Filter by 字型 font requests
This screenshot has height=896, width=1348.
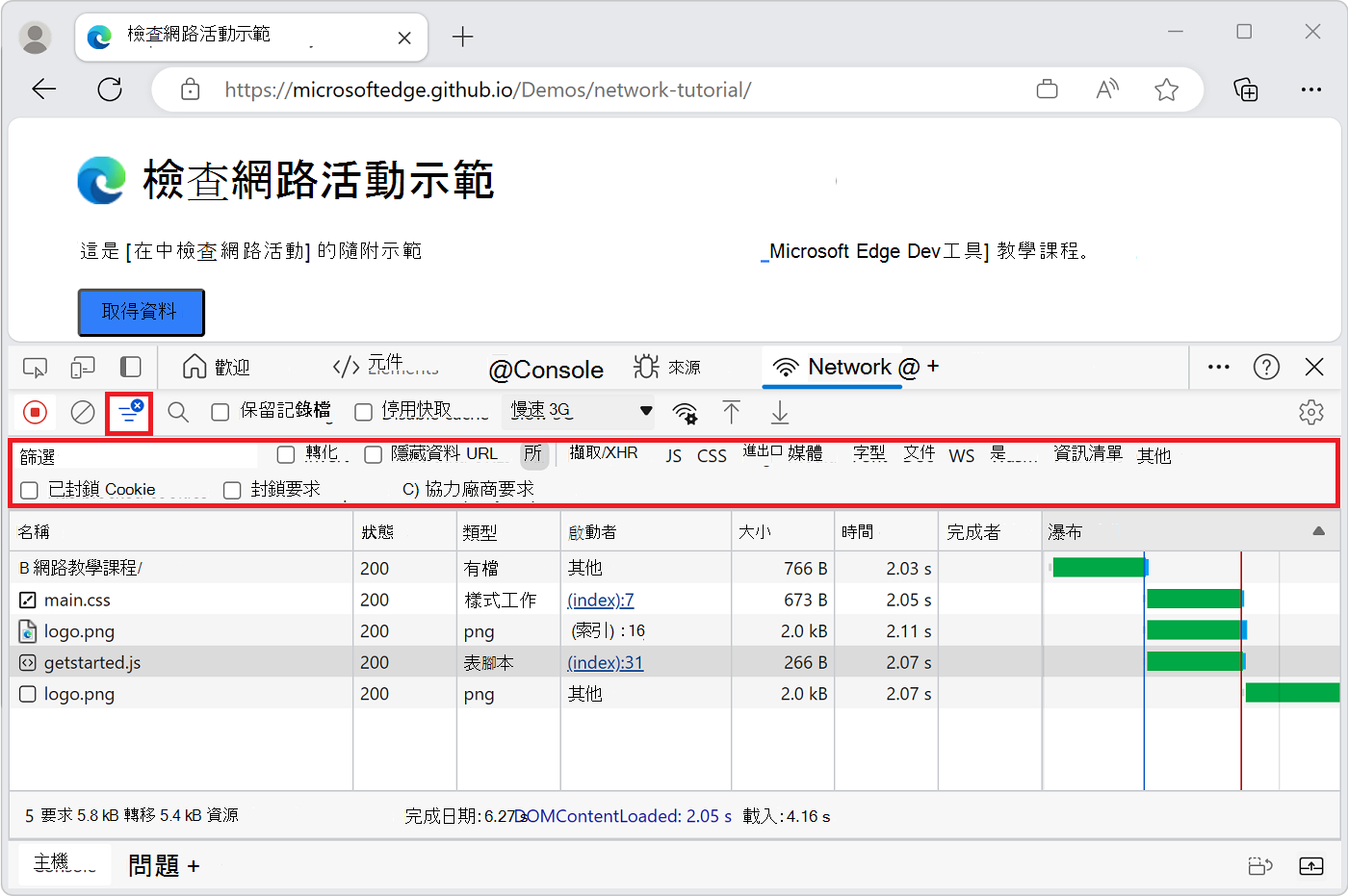[869, 453]
